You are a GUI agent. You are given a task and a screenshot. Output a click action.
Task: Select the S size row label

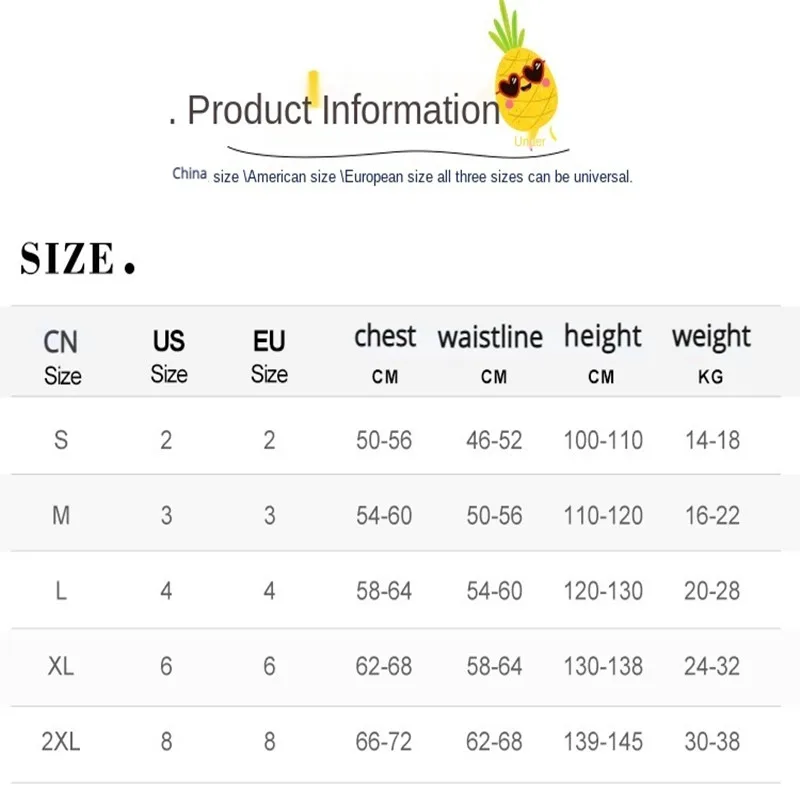point(61,440)
